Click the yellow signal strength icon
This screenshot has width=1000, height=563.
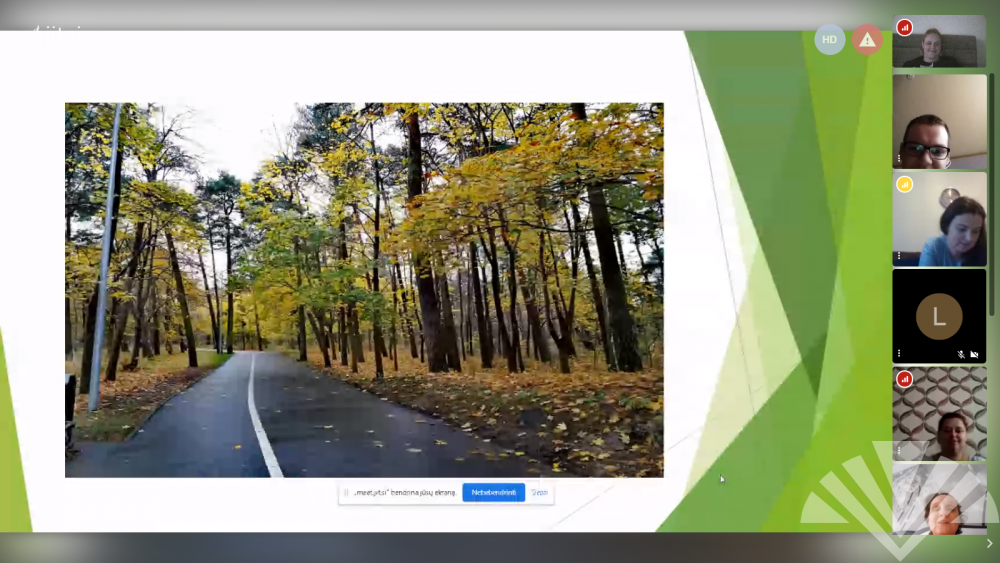pos(904,184)
